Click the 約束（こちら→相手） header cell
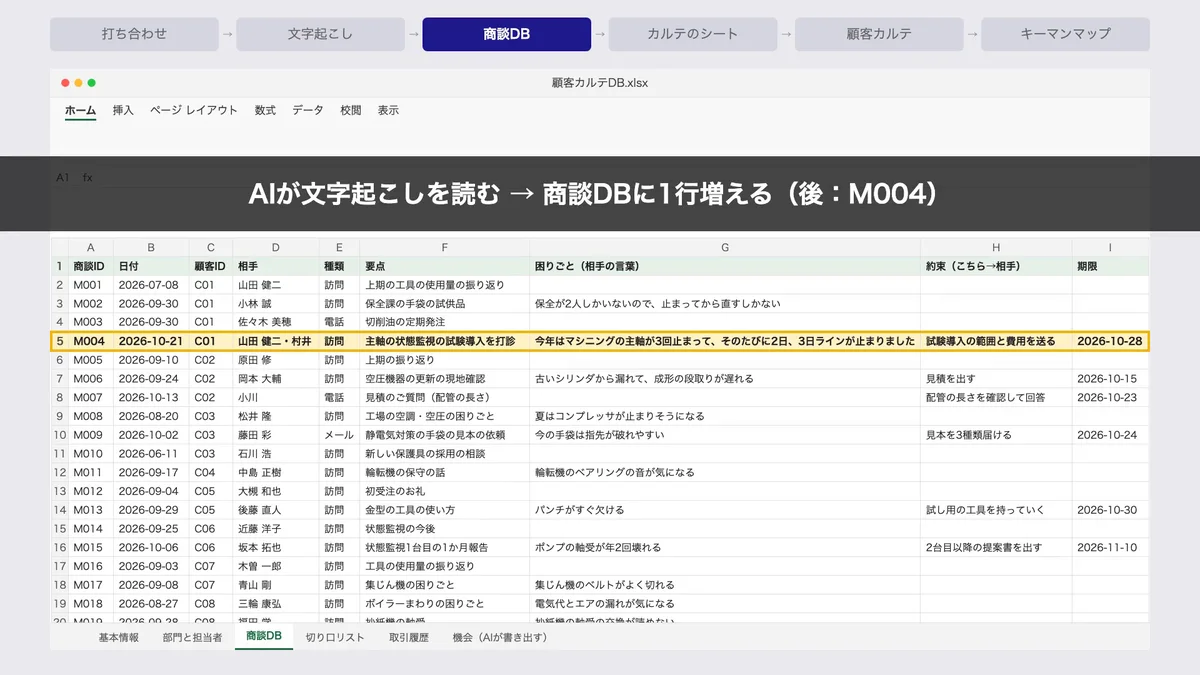 click(x=997, y=267)
